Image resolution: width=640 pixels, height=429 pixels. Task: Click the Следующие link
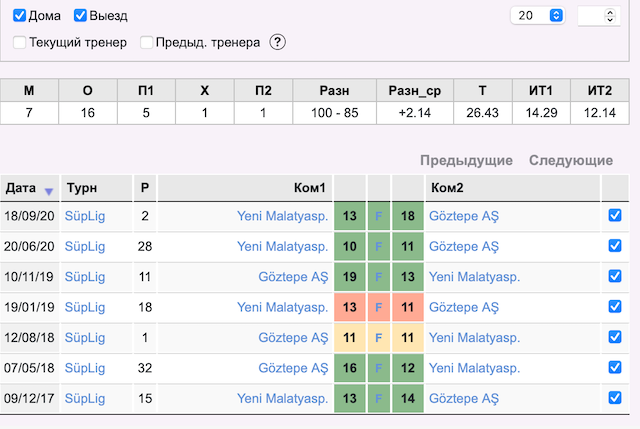click(x=571, y=160)
